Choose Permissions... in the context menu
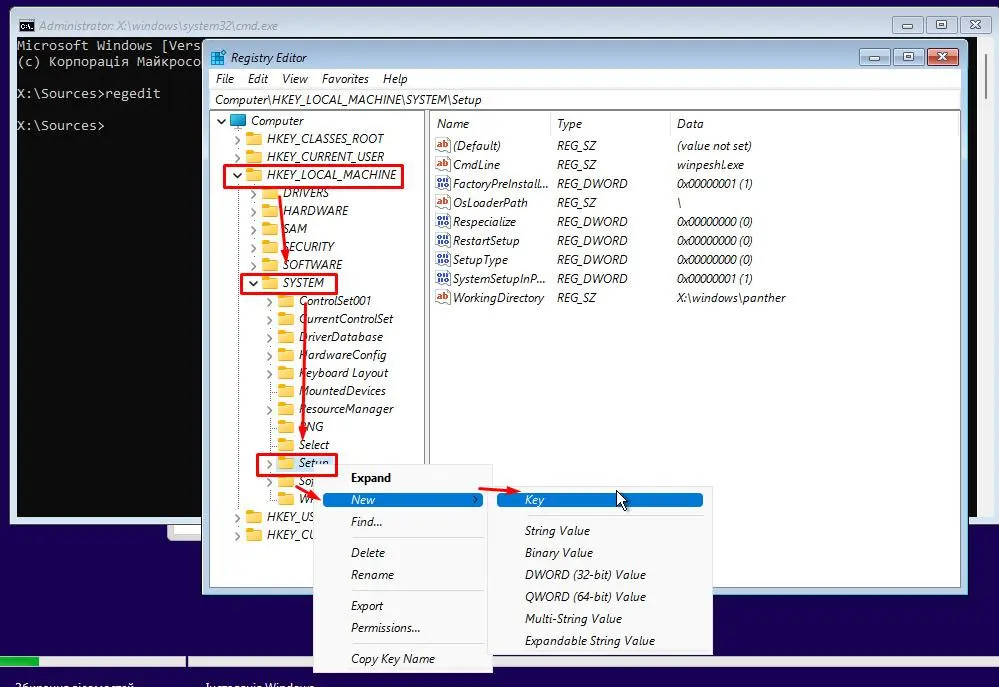Image resolution: width=999 pixels, height=687 pixels. (385, 628)
